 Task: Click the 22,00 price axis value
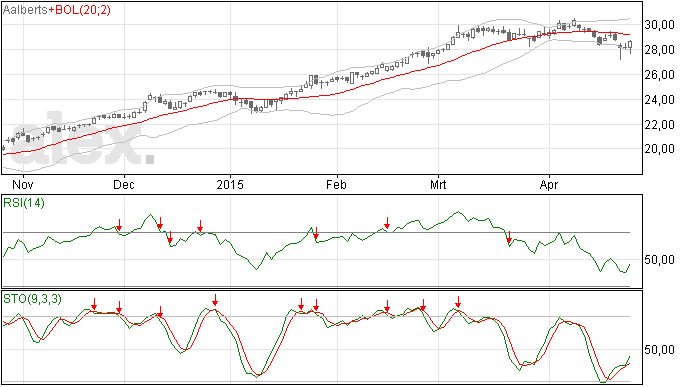click(659, 125)
